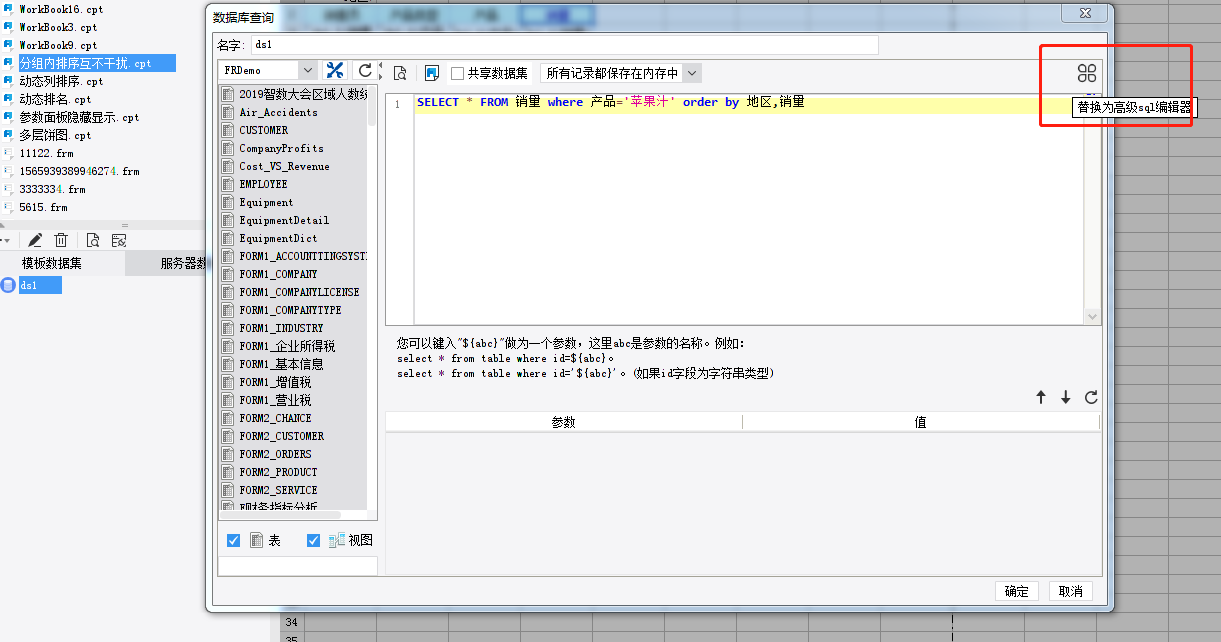
Task: Select the FORM1_营业税 table
Action: point(275,400)
